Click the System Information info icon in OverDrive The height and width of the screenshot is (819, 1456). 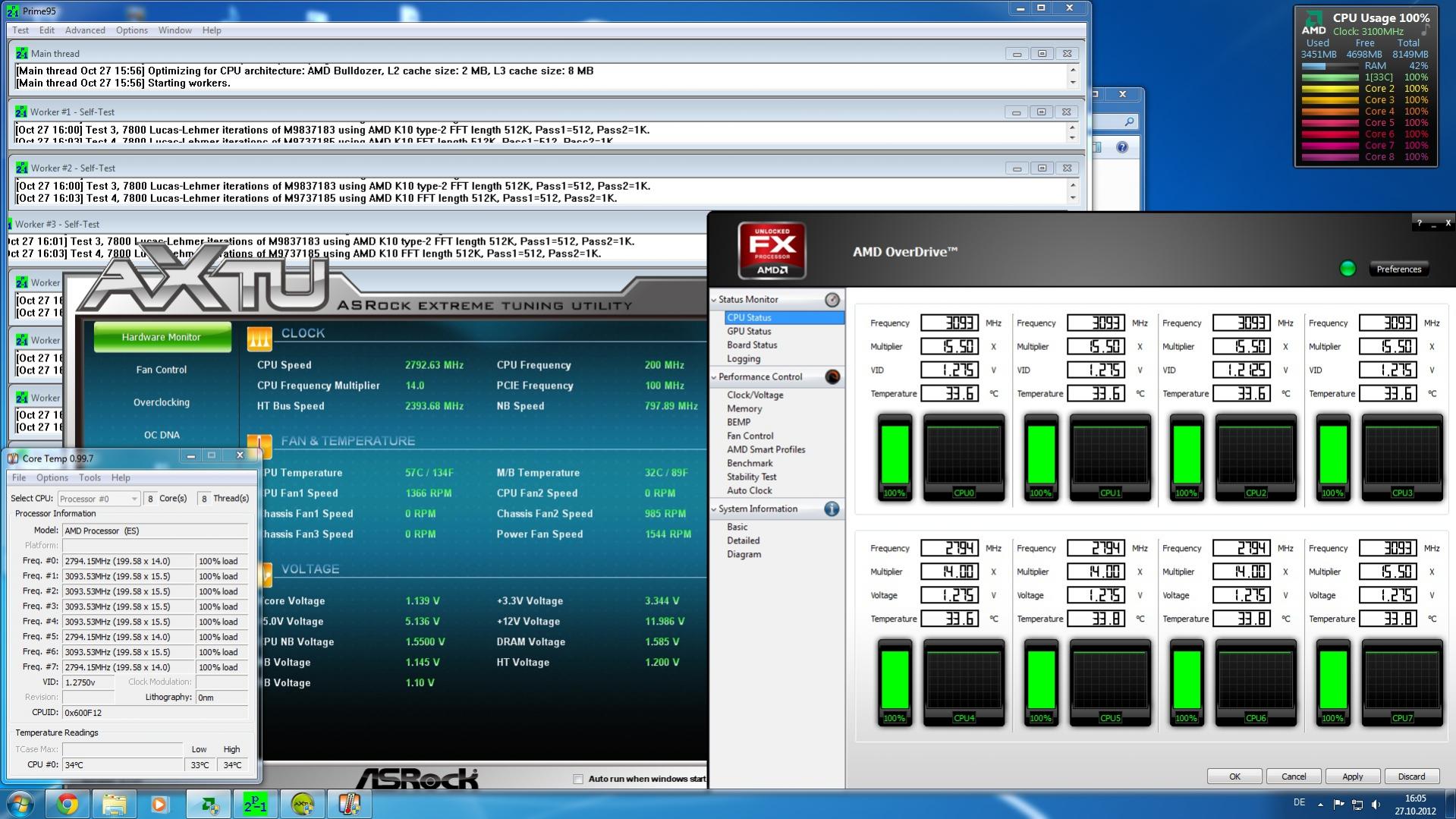pos(832,509)
